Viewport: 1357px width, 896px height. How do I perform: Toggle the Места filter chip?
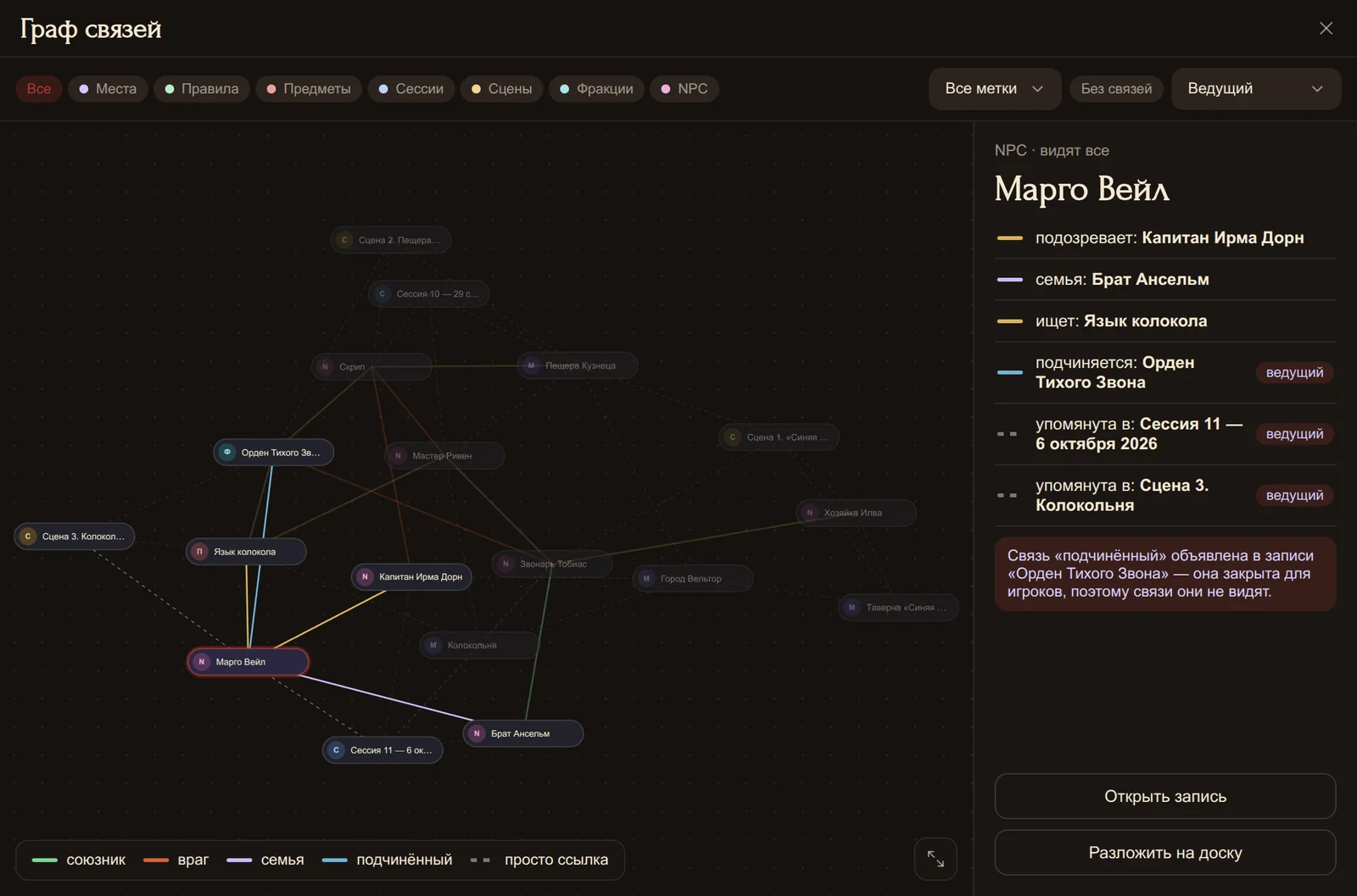click(x=108, y=89)
